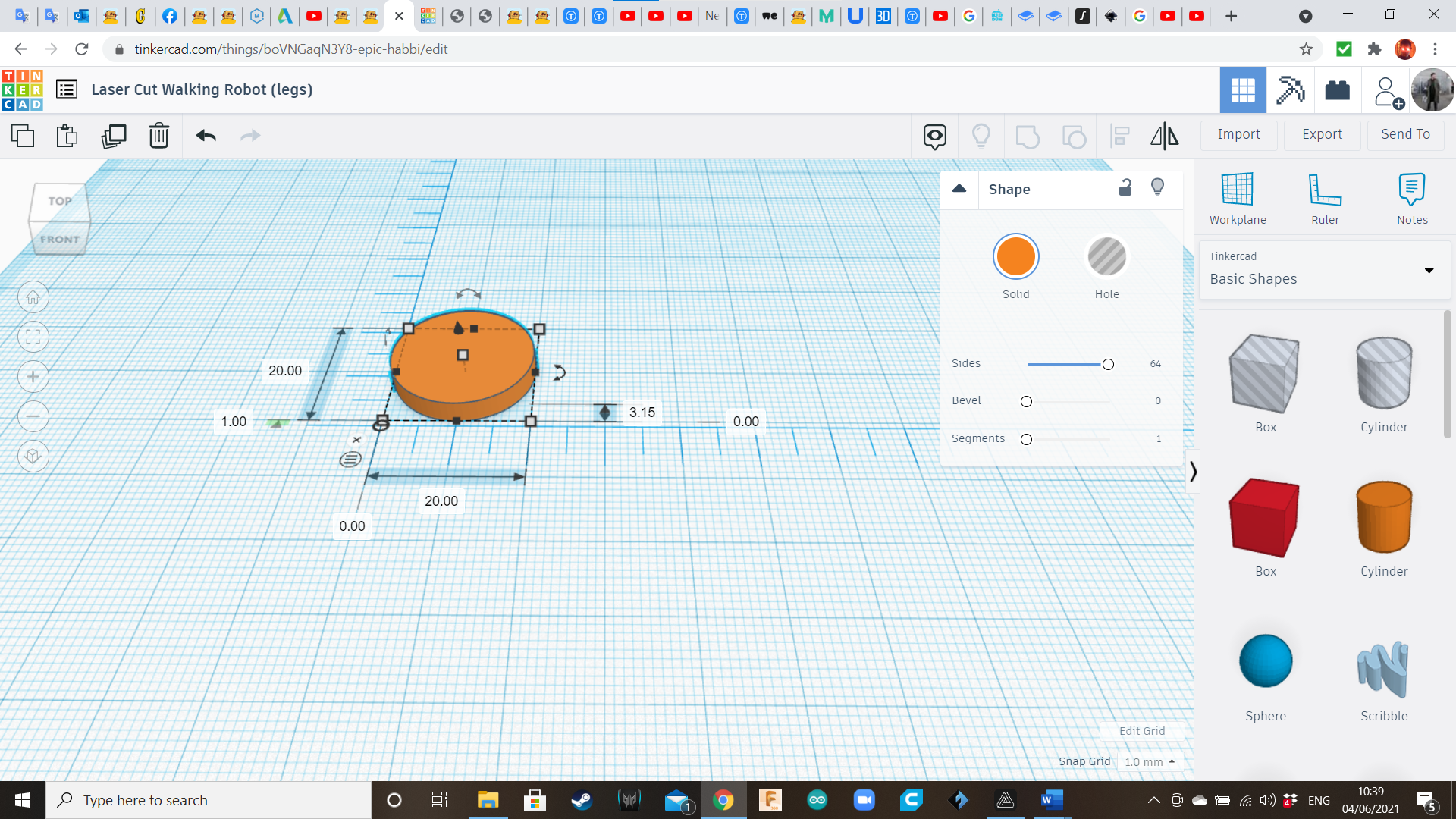Switch to the Bricks view
This screenshot has height=819, width=1456.
coord(1337,90)
